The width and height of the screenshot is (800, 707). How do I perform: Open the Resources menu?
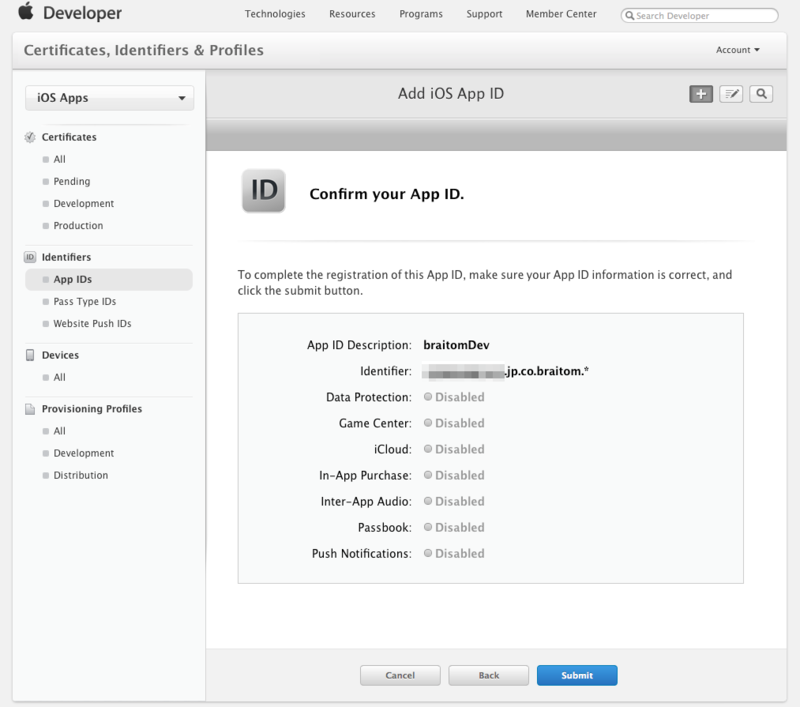pos(352,14)
